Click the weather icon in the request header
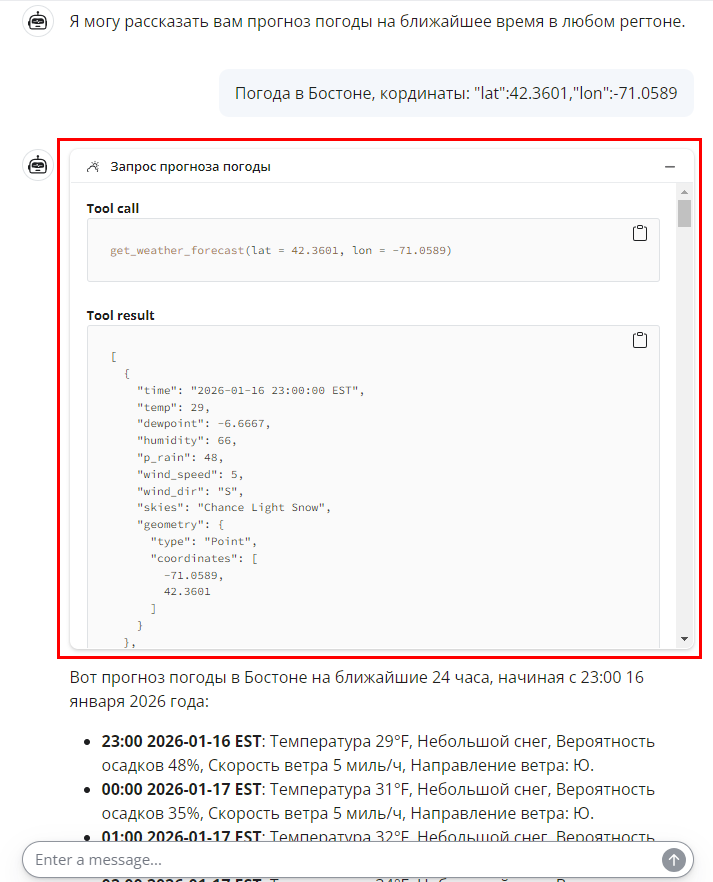 point(93,167)
